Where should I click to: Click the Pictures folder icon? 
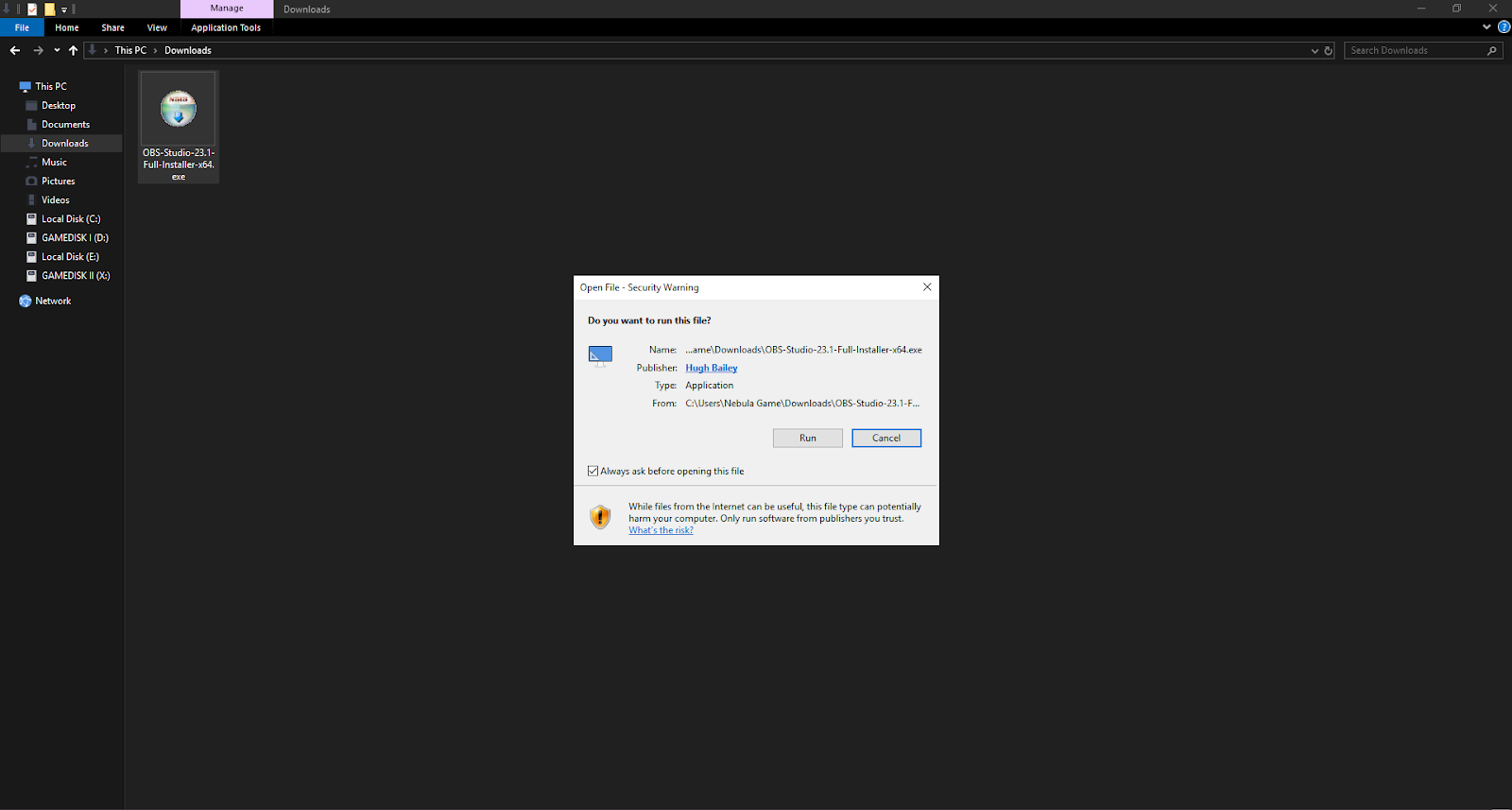pos(31,181)
